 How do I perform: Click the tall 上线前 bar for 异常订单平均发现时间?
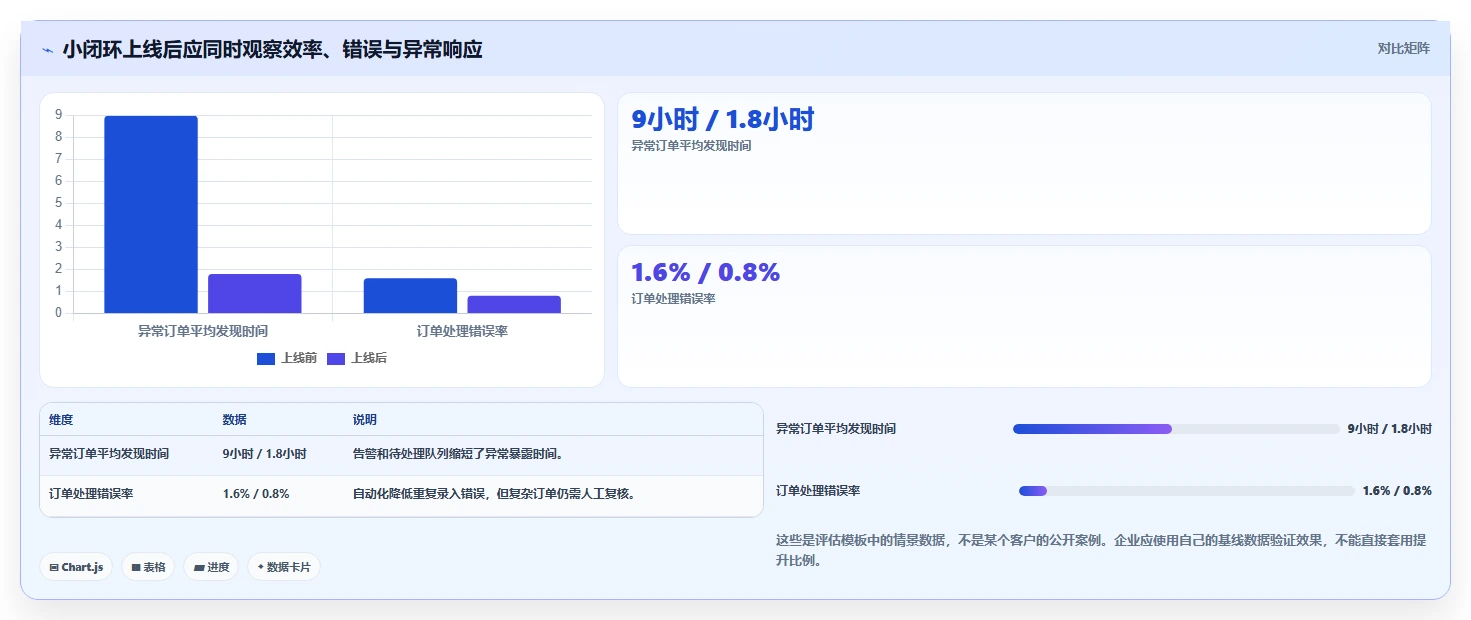151,214
